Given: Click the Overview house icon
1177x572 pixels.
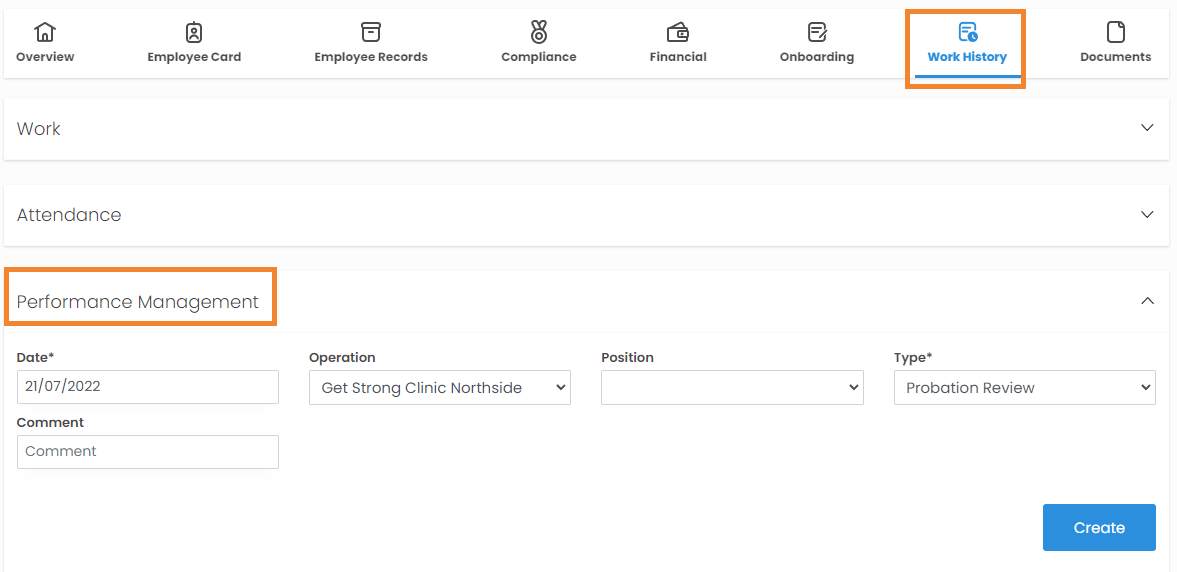Looking at the screenshot, I should pyautogui.click(x=45, y=32).
